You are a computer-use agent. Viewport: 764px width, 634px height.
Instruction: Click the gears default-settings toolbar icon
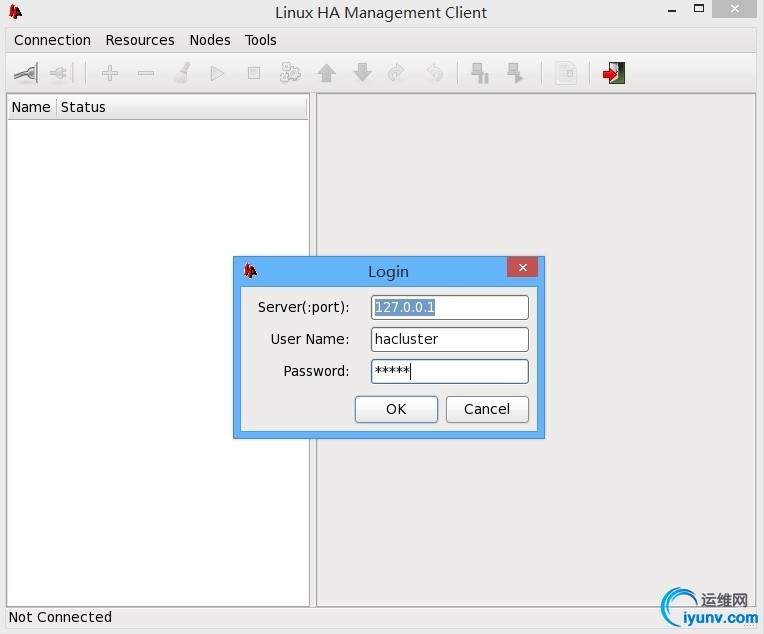tap(290, 73)
